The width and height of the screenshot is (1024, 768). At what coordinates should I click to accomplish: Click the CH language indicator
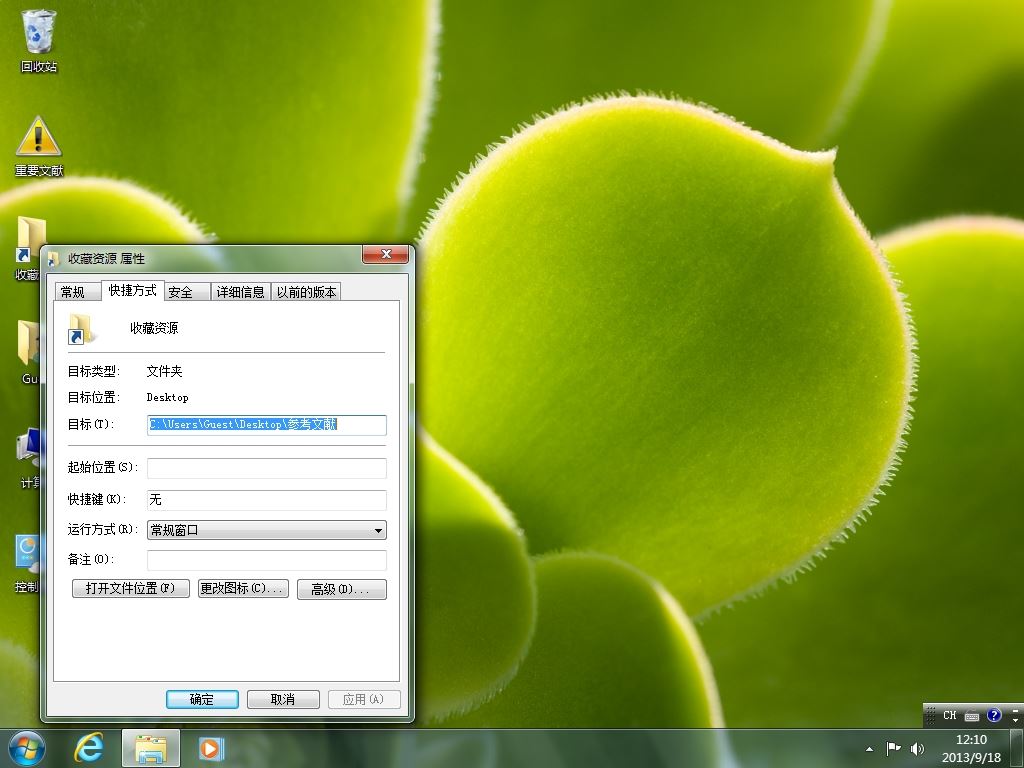pos(950,715)
